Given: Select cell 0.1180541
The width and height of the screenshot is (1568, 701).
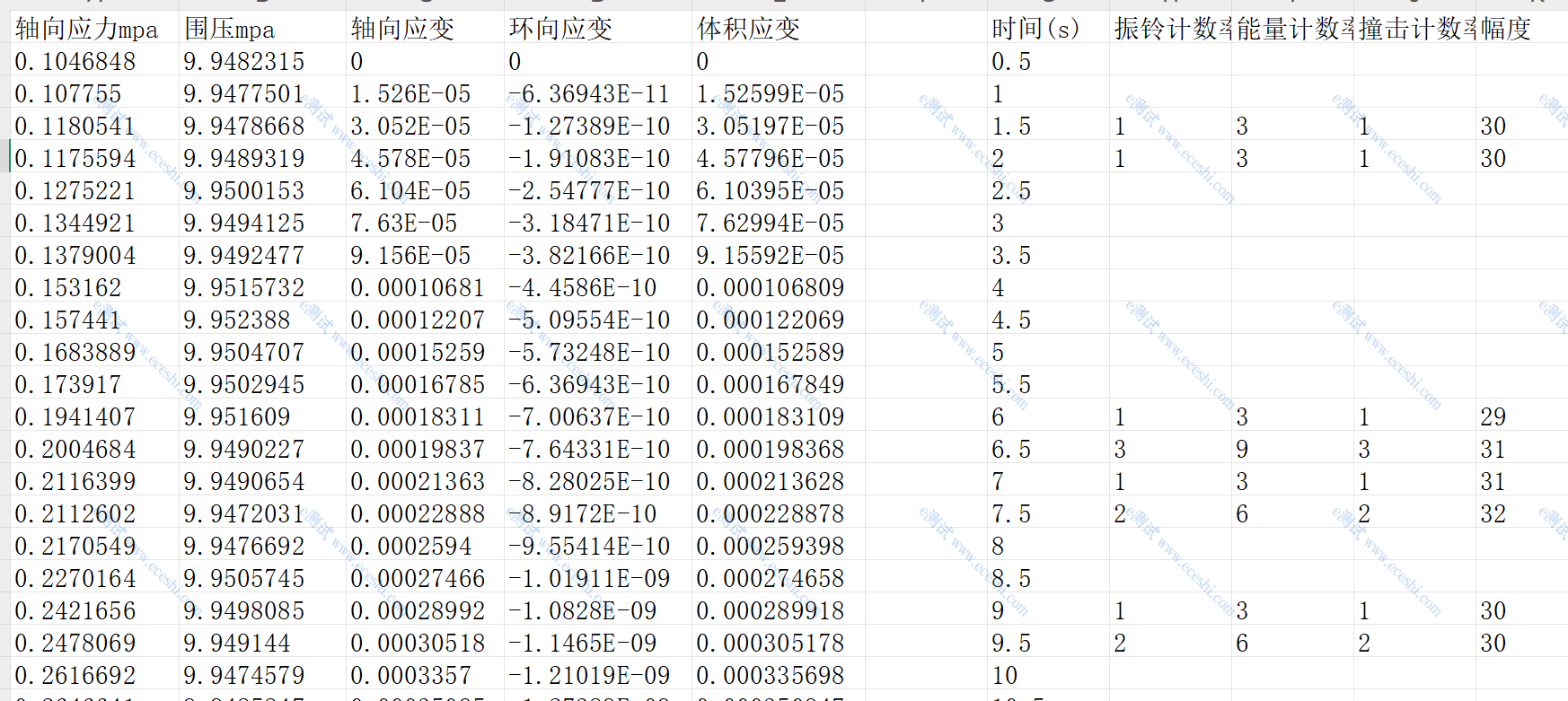Looking at the screenshot, I should (x=95, y=125).
